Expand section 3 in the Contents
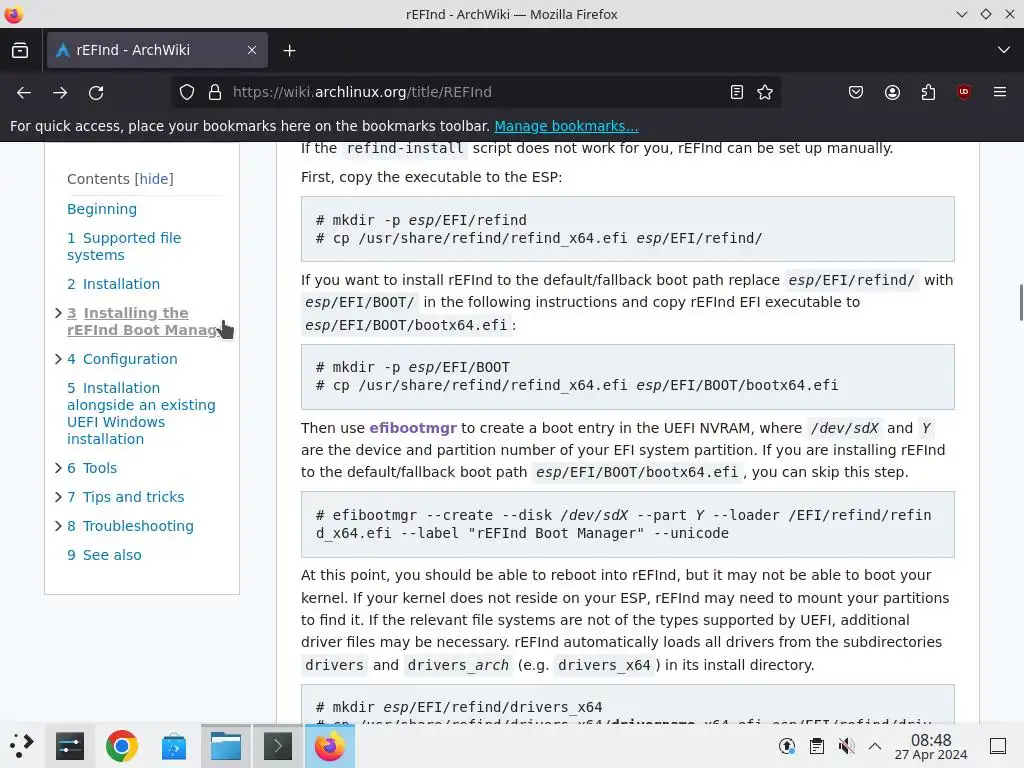 click(x=57, y=313)
